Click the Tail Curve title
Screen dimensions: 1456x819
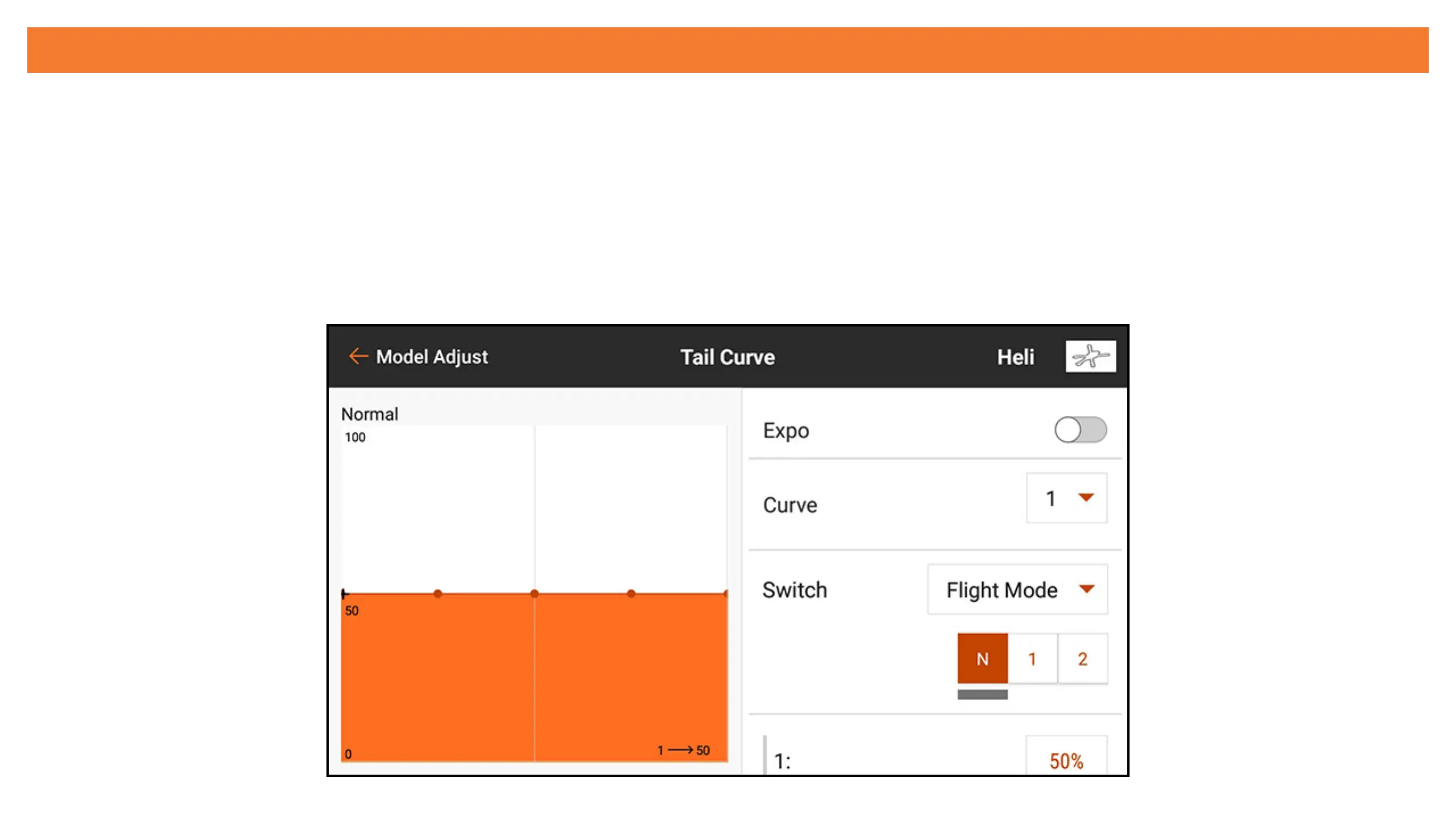(727, 357)
